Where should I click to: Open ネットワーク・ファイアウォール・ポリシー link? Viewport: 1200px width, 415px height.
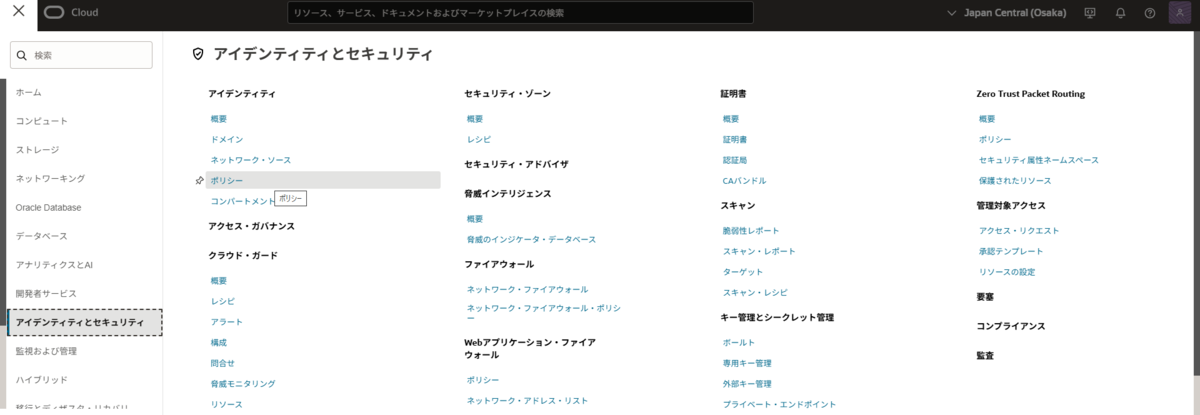[545, 314]
